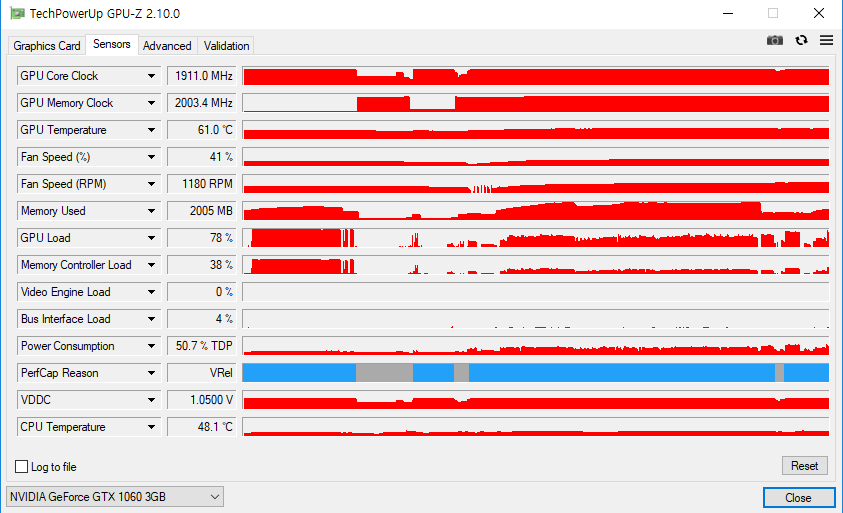843x513 pixels.
Task: Click the 1180 RPM fan speed value
Action: (202, 184)
